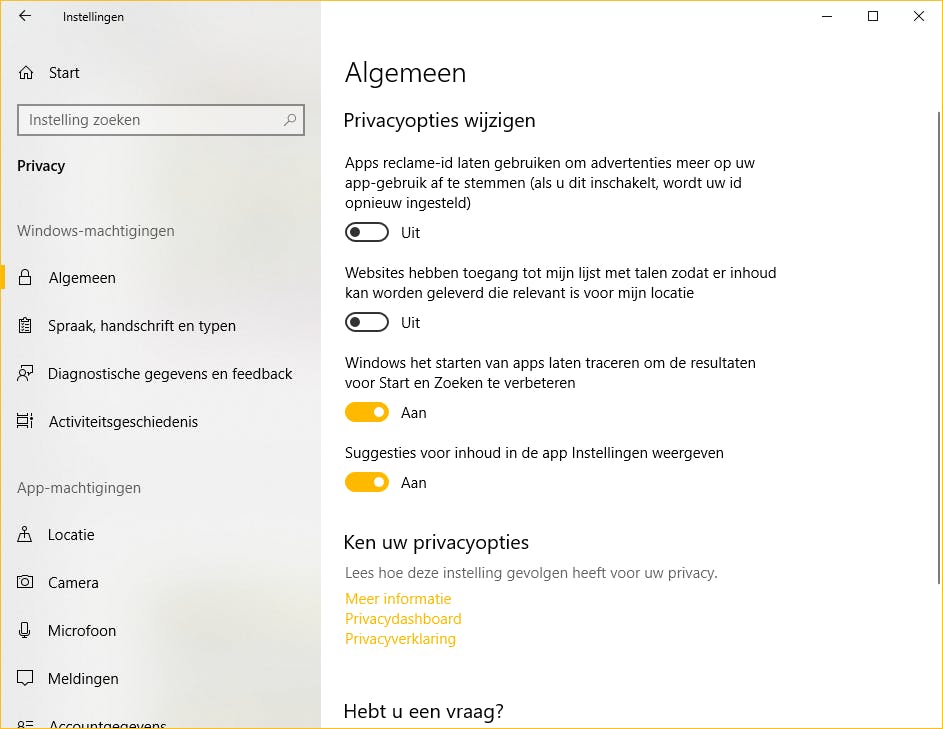This screenshot has height=729, width=943.
Task: Click the back arrow icon
Action: coord(25,16)
